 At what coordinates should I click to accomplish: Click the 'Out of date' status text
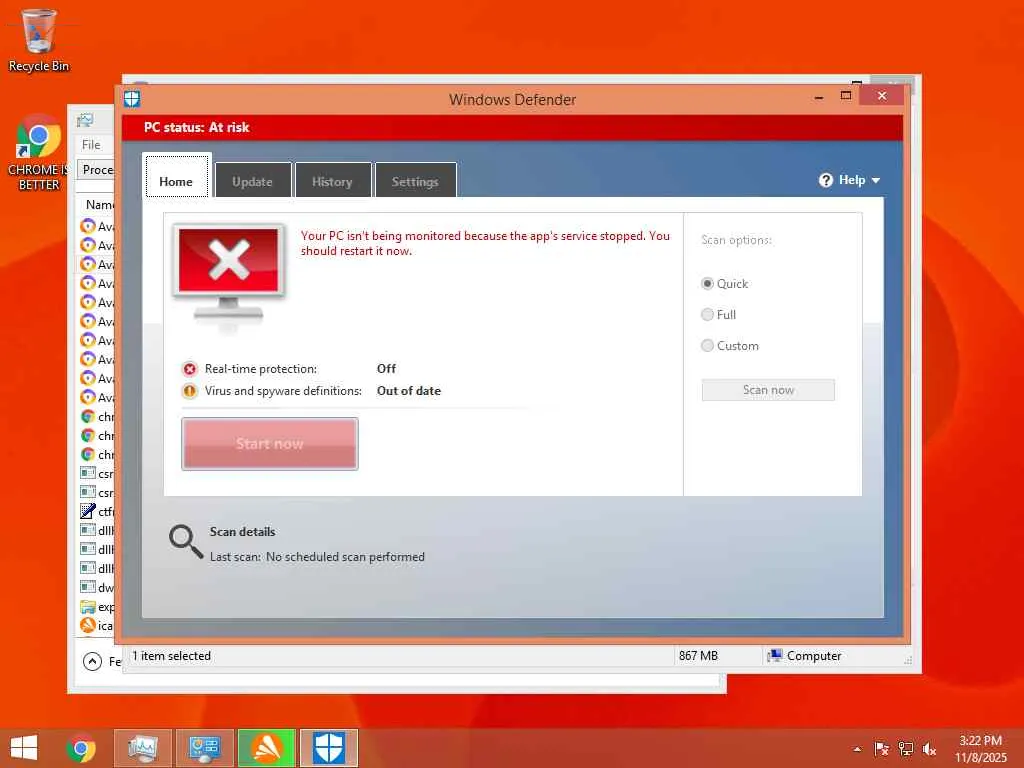point(409,391)
